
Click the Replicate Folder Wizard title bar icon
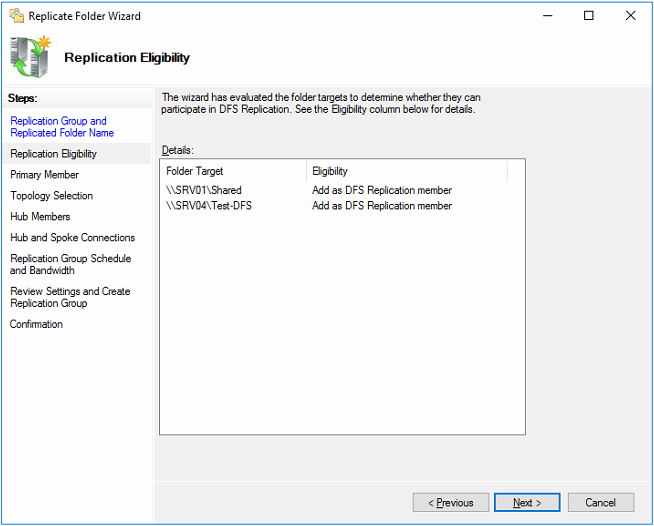pyautogui.click(x=15, y=16)
